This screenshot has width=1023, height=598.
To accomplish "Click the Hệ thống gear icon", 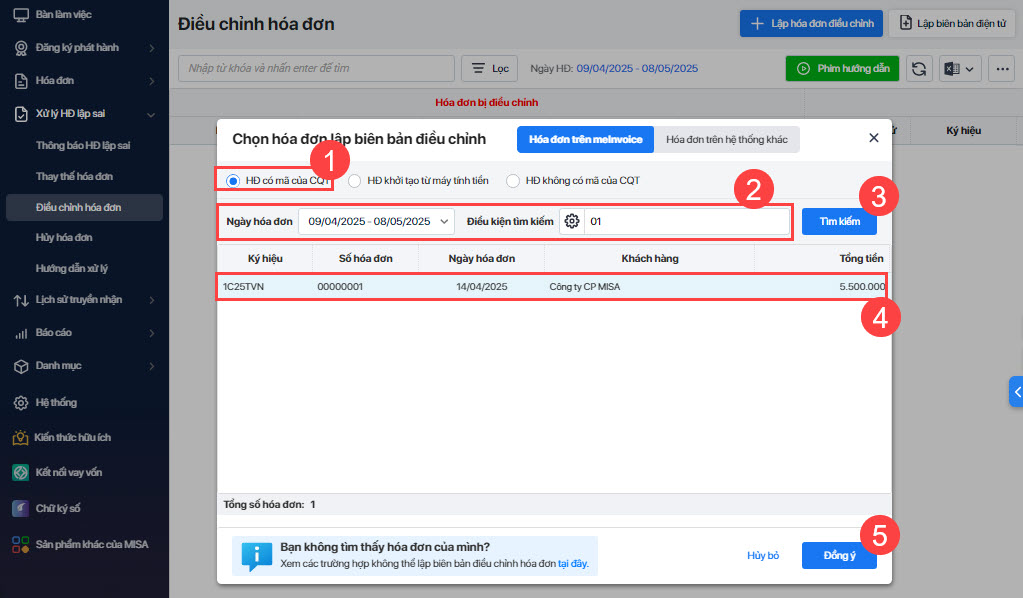I will pyautogui.click(x=21, y=403).
